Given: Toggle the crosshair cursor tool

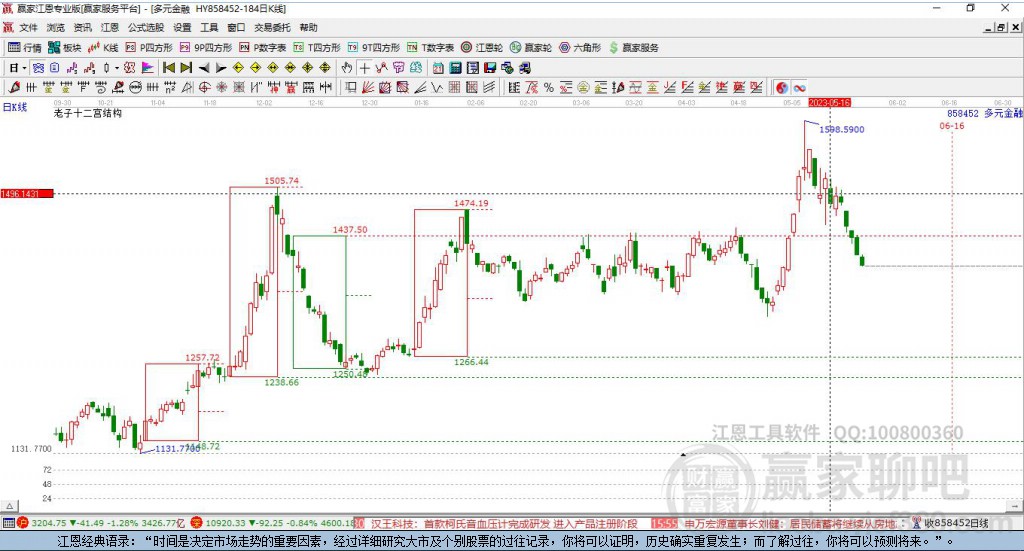Looking at the screenshot, I should [364, 68].
